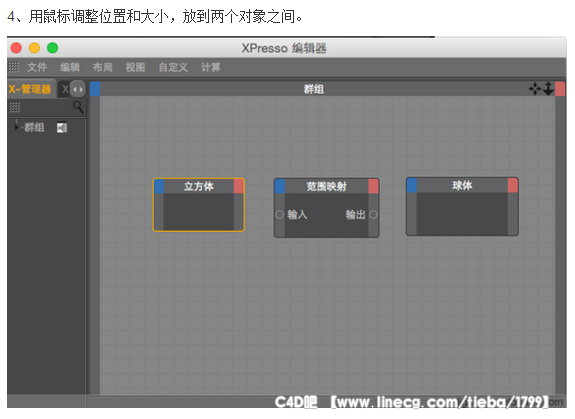This screenshot has width=575, height=419.
Task: Click the pan/move arrows icon in 群组 header
Action: coord(535,89)
